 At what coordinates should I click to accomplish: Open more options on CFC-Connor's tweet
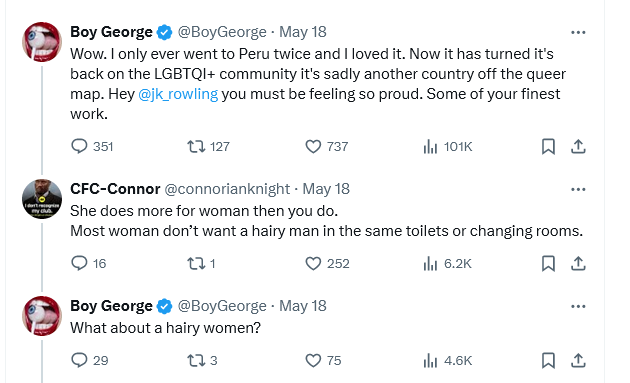click(x=578, y=189)
